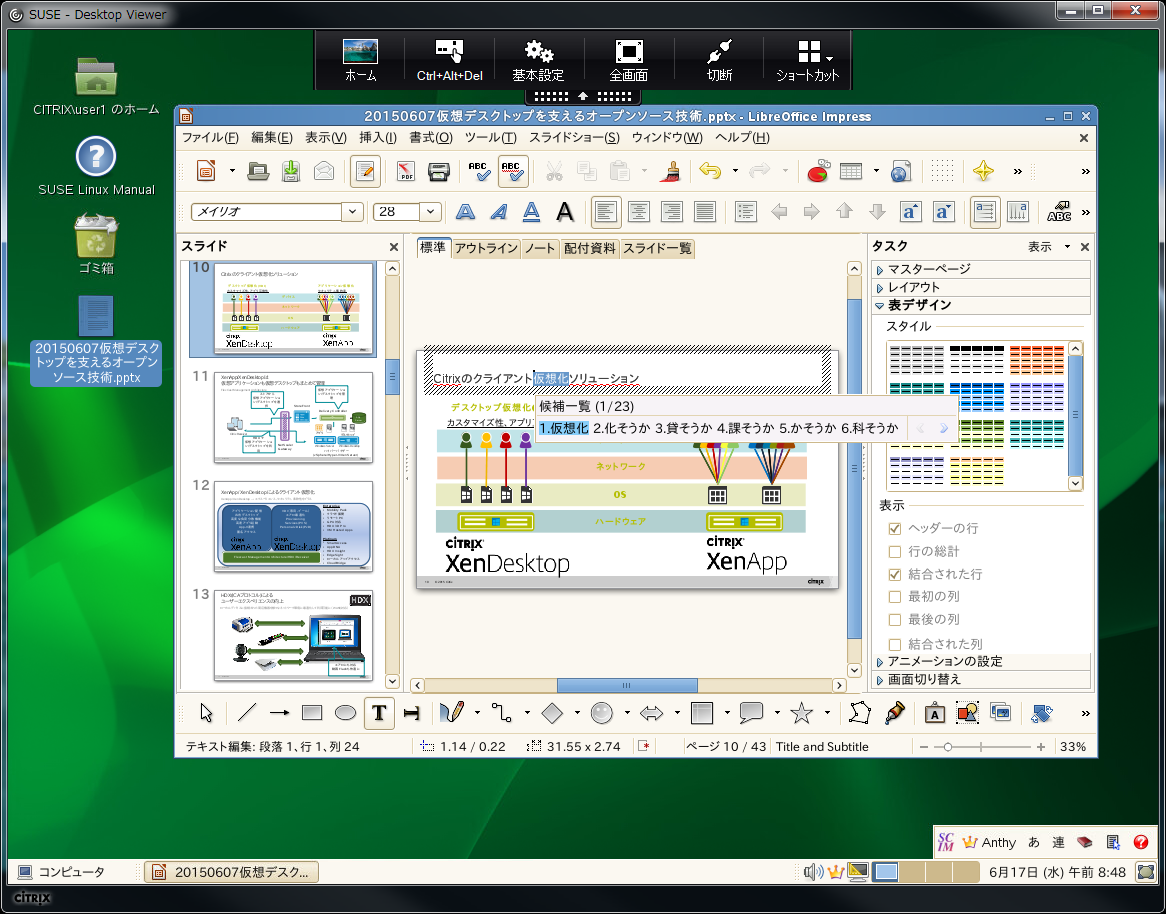The height and width of the screenshot is (914, 1166).
Task: Click ホーム button in Desktop Viewer bar
Action: coord(361,60)
